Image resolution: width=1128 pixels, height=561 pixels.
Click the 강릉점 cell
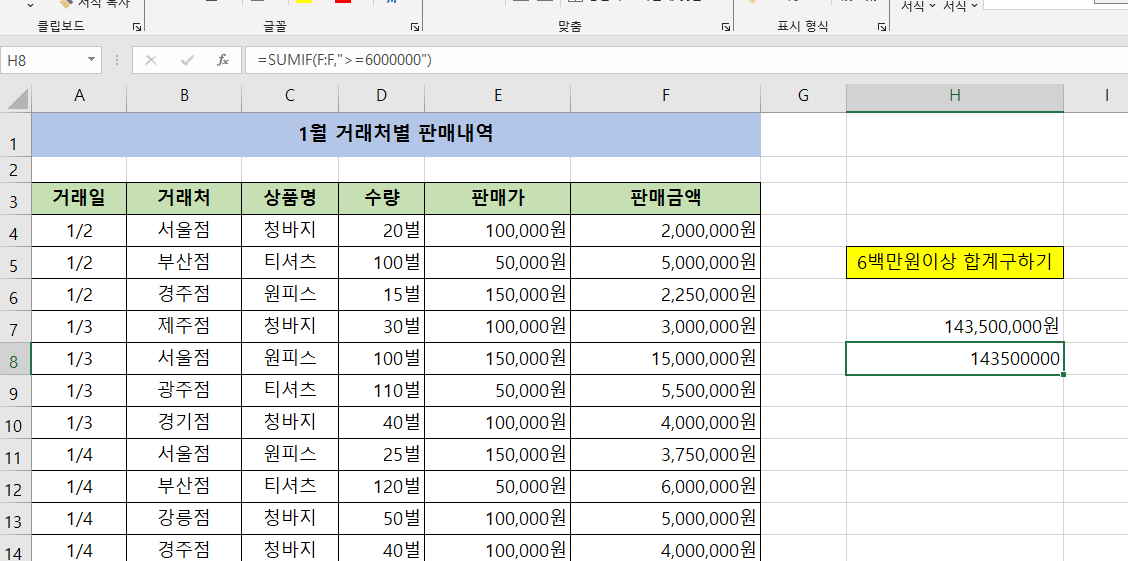click(184, 519)
